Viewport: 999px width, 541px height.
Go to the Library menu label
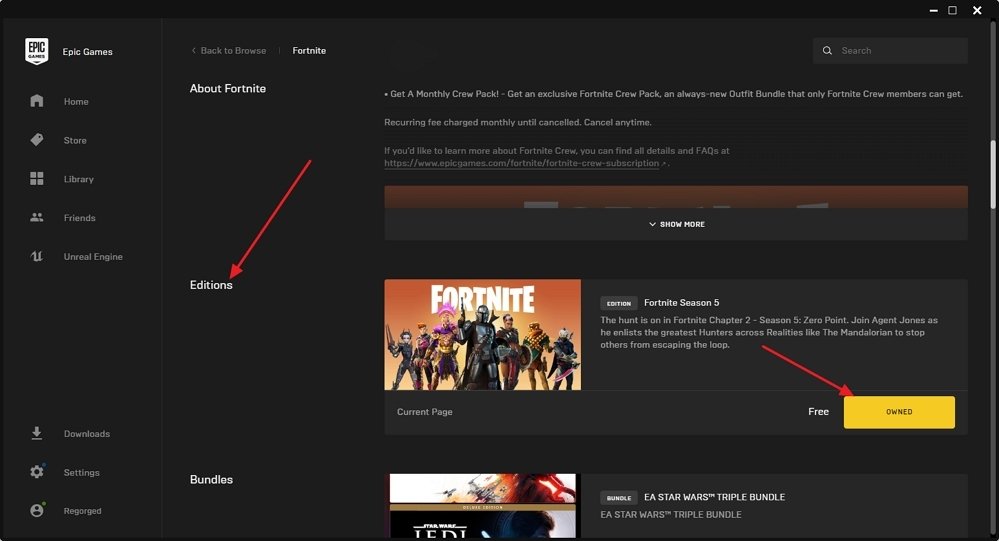(78, 179)
